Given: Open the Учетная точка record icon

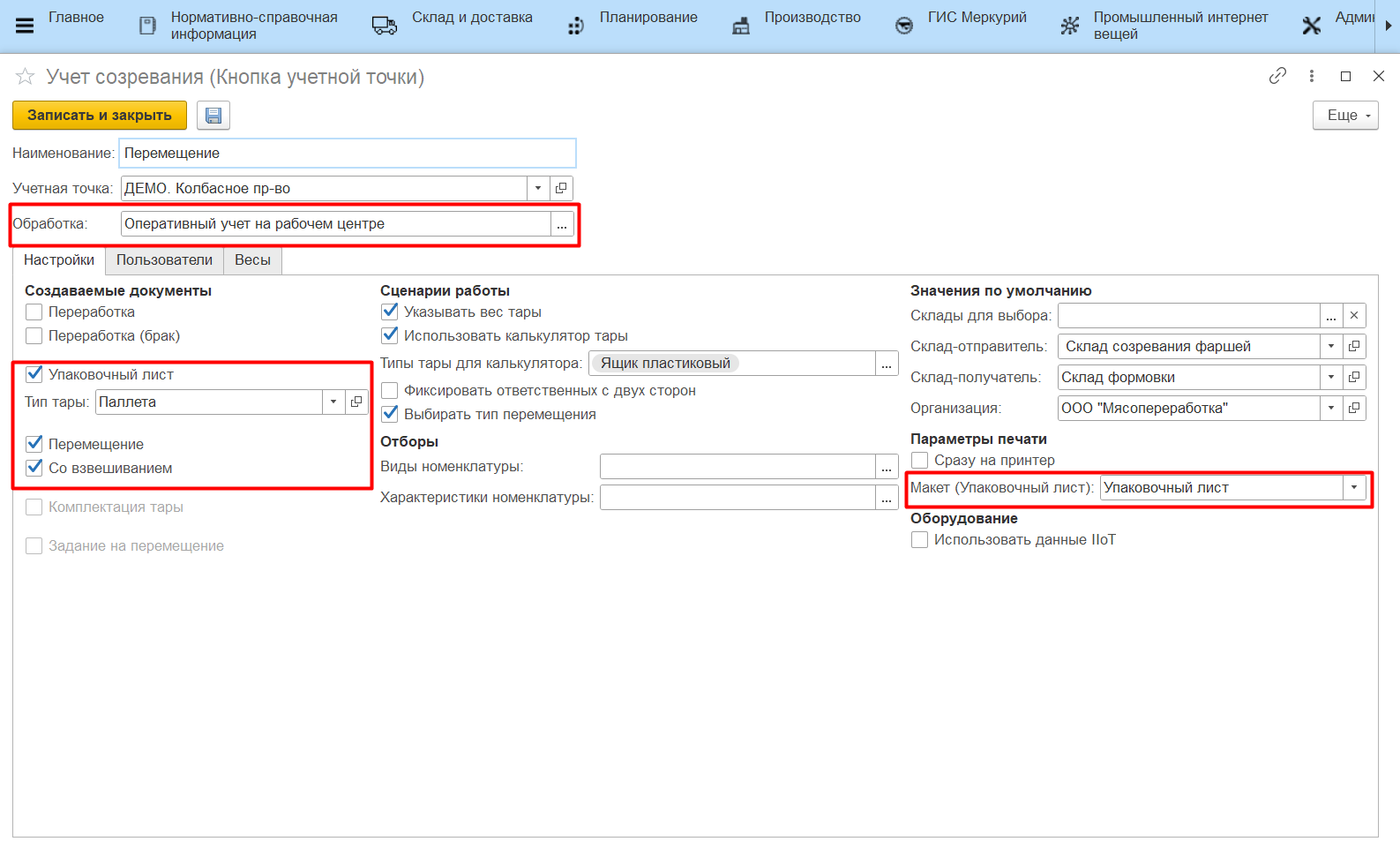Looking at the screenshot, I should (561, 188).
